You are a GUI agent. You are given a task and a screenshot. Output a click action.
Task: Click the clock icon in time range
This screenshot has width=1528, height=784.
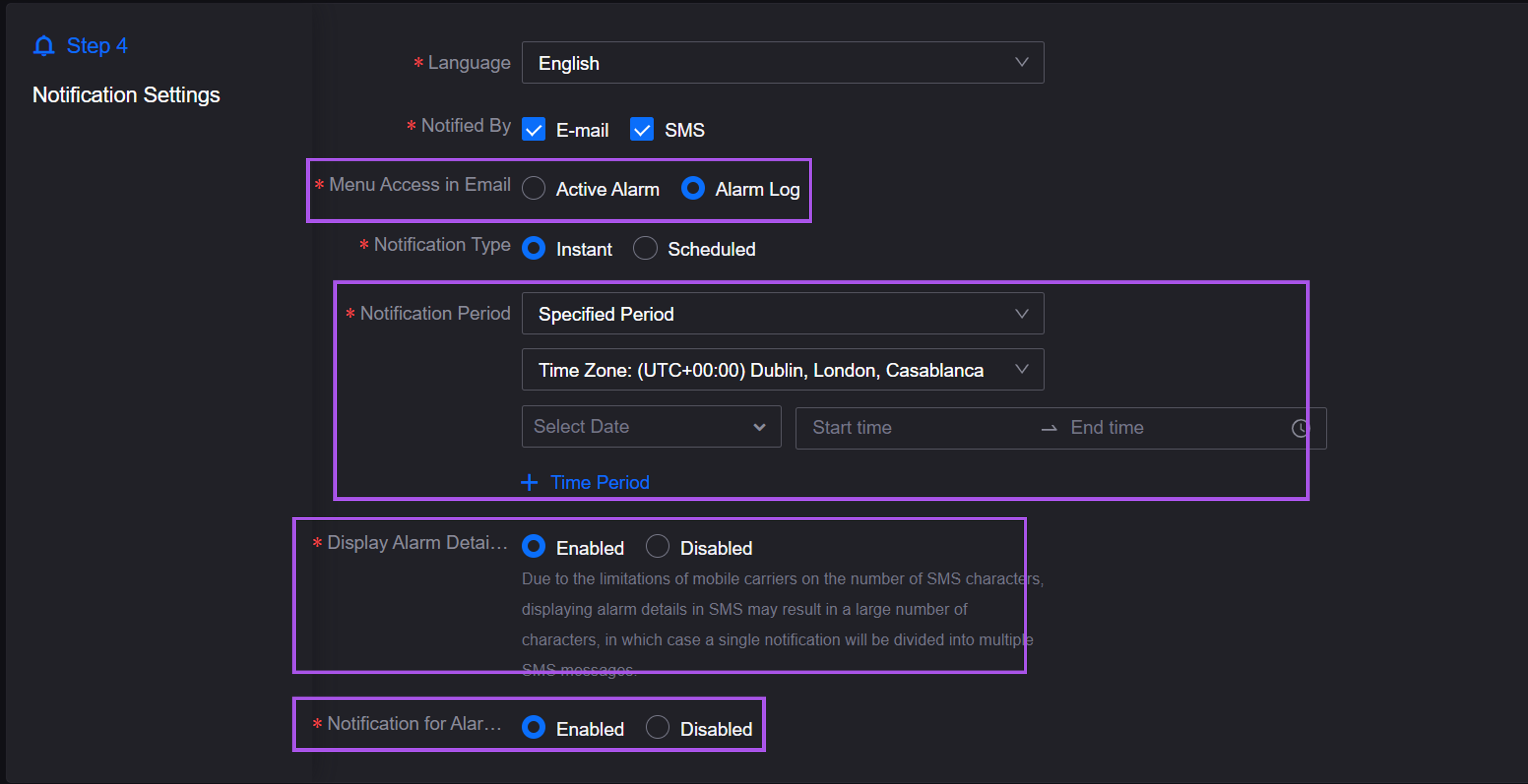[1300, 428]
